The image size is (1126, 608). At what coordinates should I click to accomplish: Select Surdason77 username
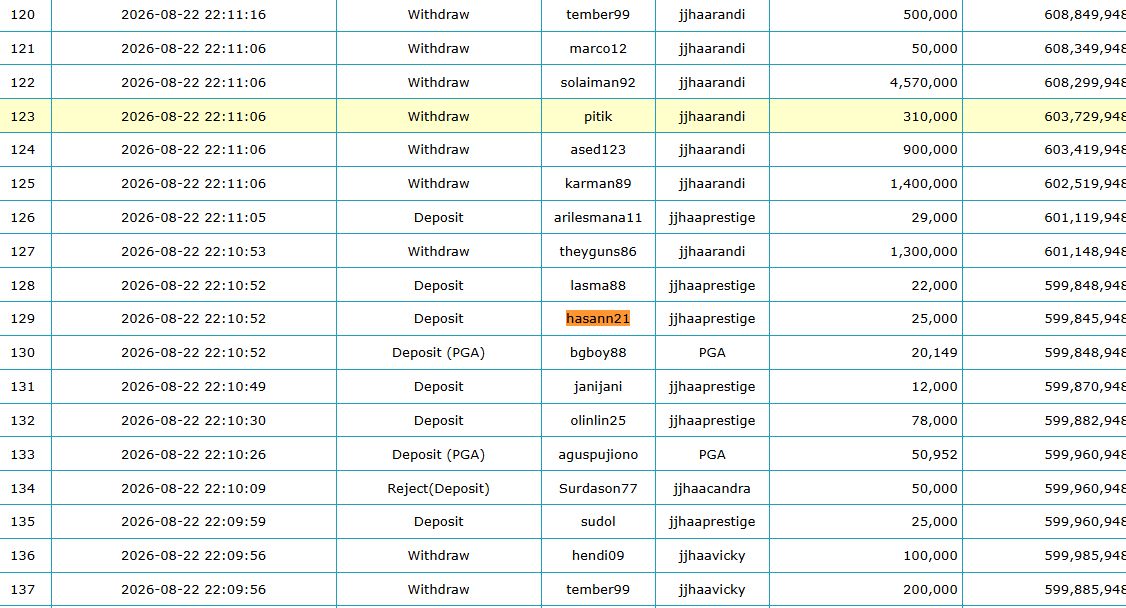[597, 488]
